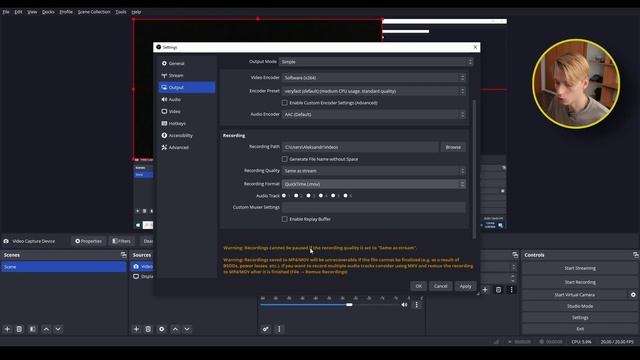The width and height of the screenshot is (640, 360).
Task: Move the source up in the Sources dock
Action: tap(175, 329)
